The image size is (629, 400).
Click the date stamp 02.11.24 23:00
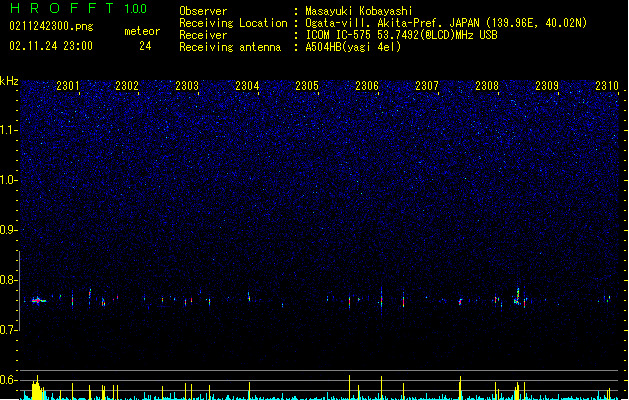click(51, 46)
